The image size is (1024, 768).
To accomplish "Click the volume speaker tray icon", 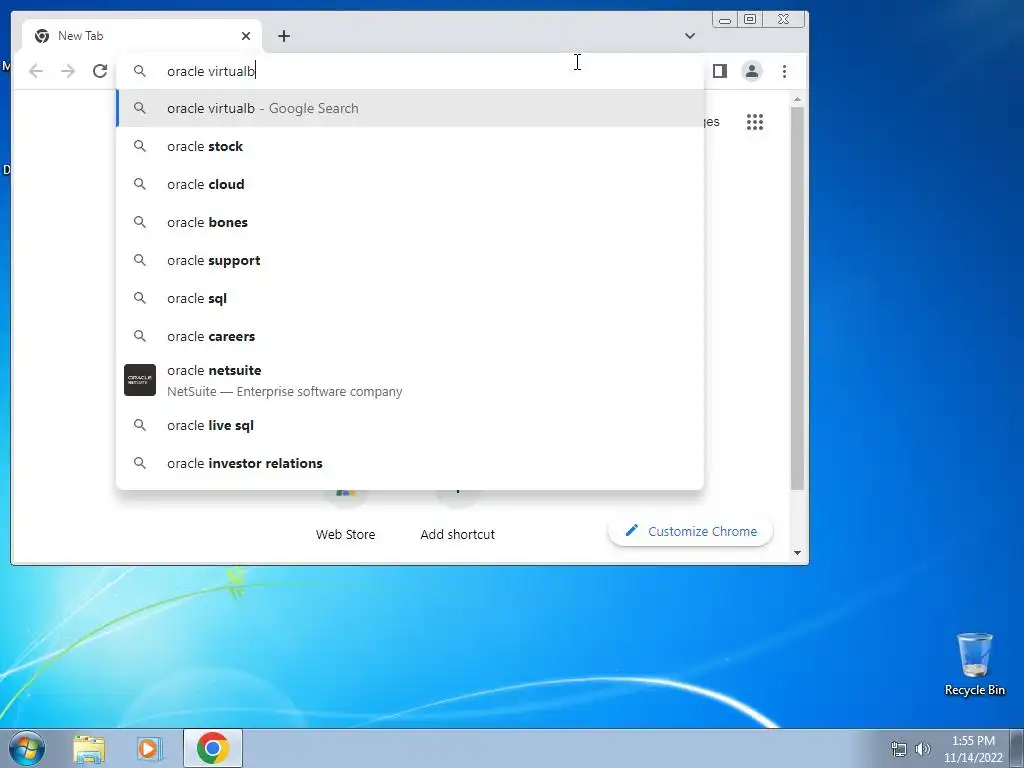I will pos(923,749).
